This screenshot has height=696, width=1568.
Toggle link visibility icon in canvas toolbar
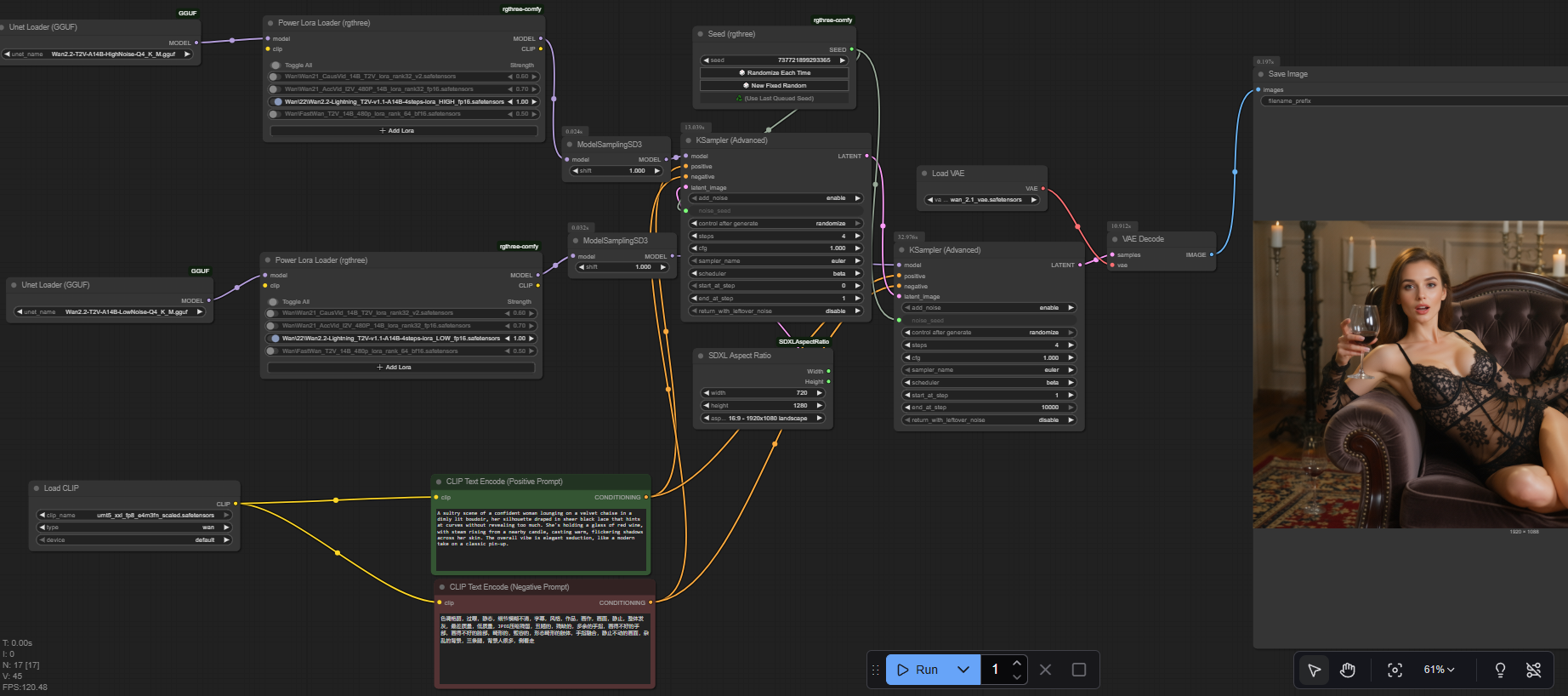point(1533,670)
